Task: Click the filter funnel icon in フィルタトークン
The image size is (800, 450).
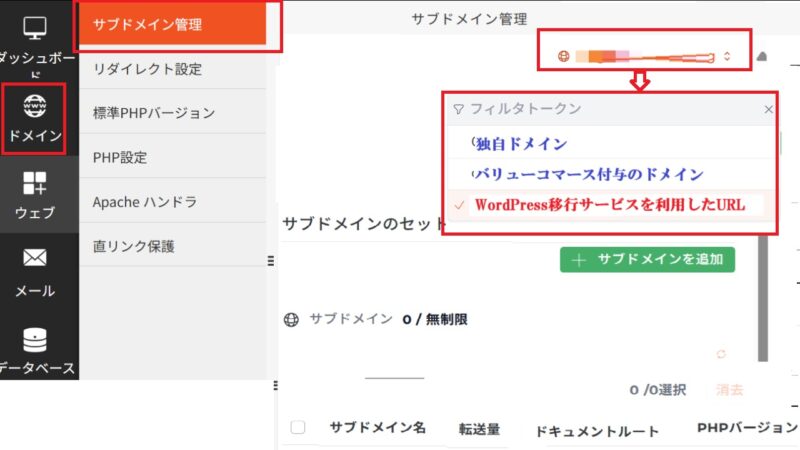Action: tap(458, 109)
